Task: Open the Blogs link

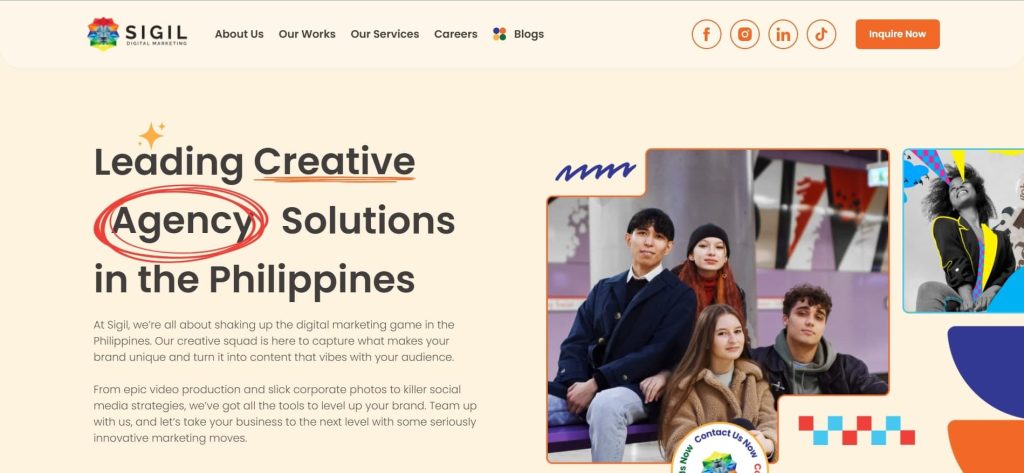Action: [529, 34]
